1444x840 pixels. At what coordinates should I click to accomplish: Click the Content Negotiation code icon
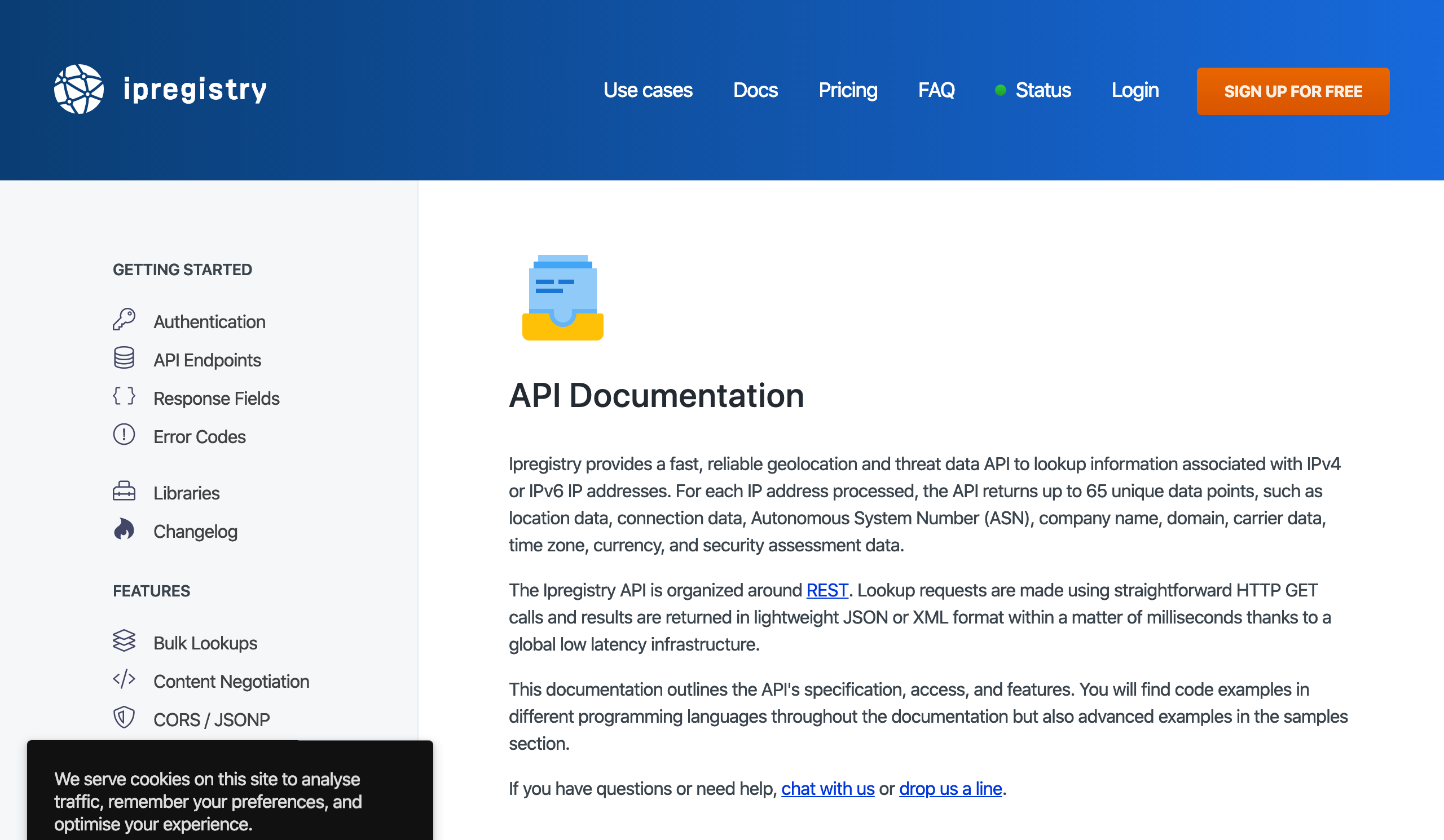(124, 679)
